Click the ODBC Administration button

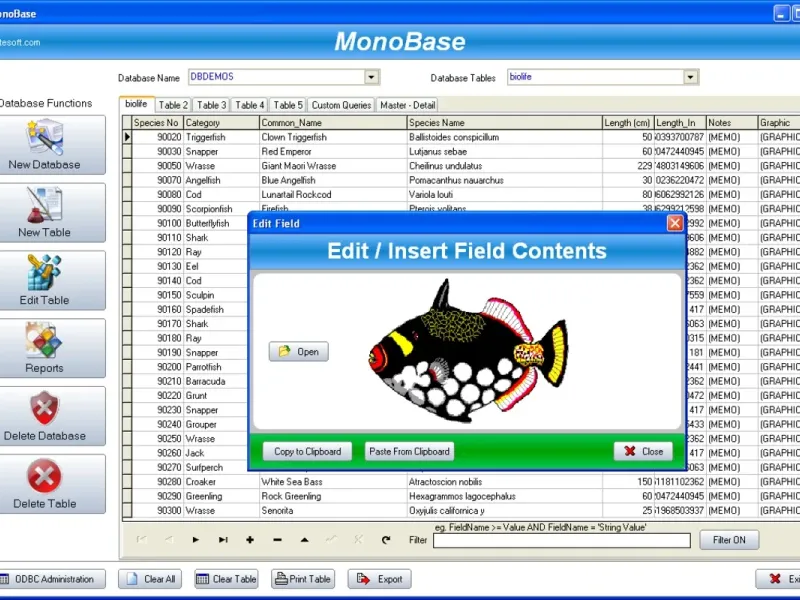pos(51,579)
